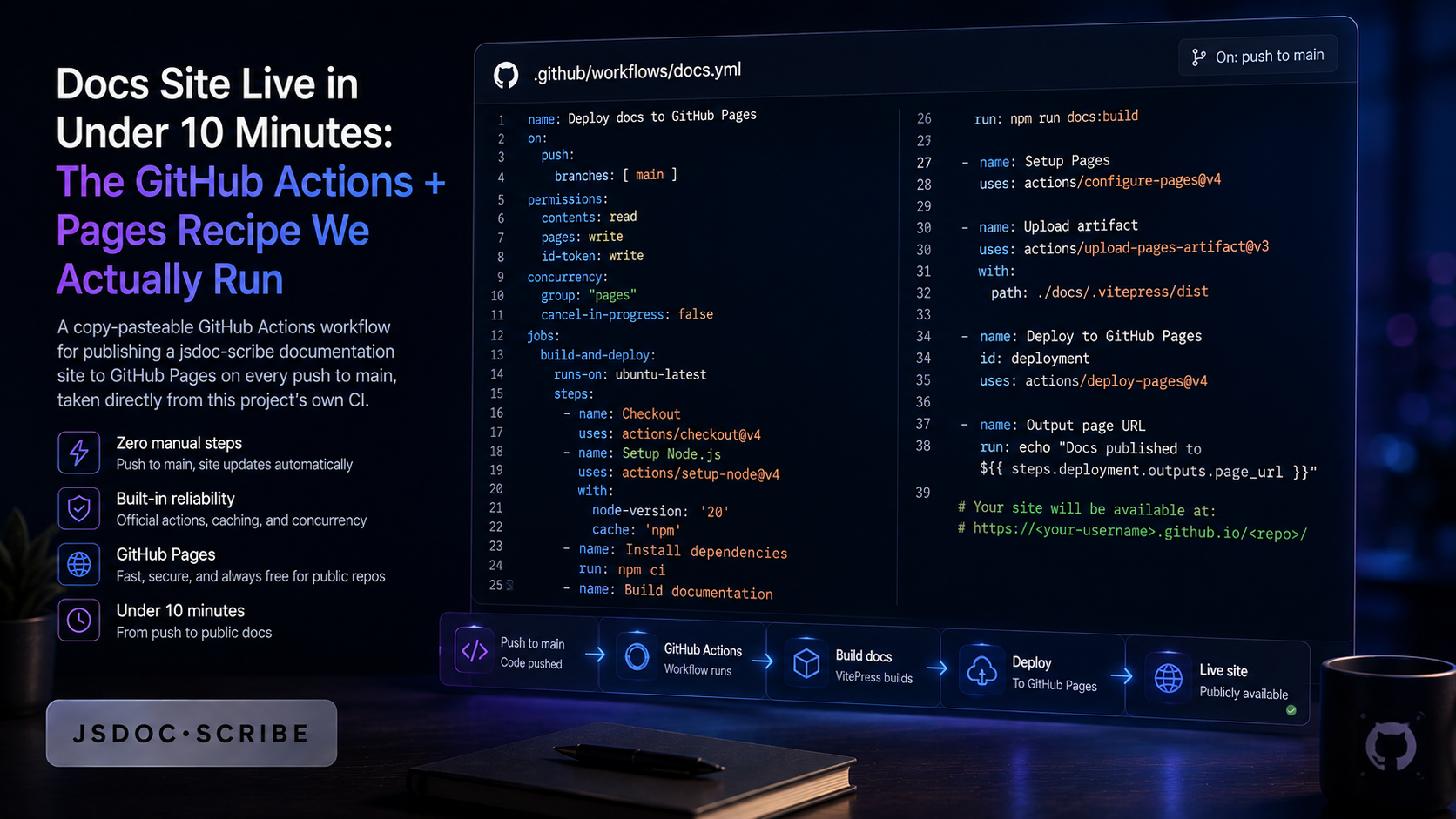Select the 'Publicly available' label
Image resolution: width=1456 pixels, height=819 pixels.
(x=1244, y=693)
